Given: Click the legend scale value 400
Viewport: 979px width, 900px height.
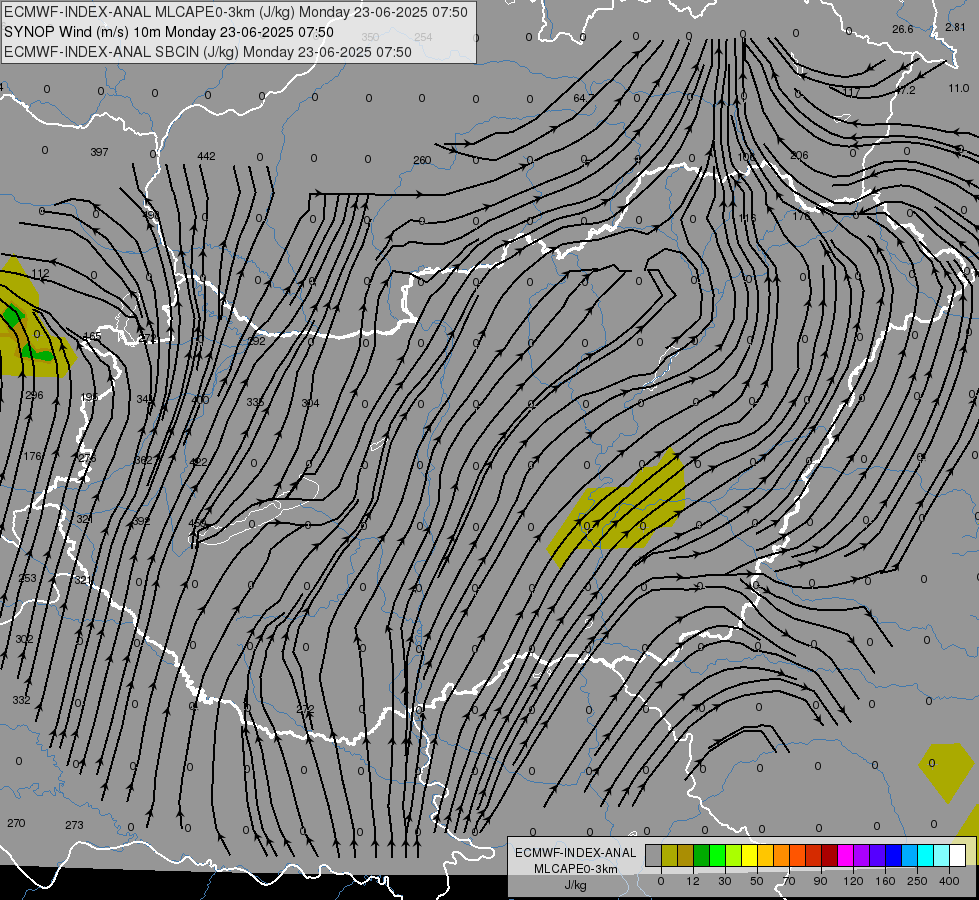Looking at the screenshot, I should pyautogui.click(x=949, y=881).
